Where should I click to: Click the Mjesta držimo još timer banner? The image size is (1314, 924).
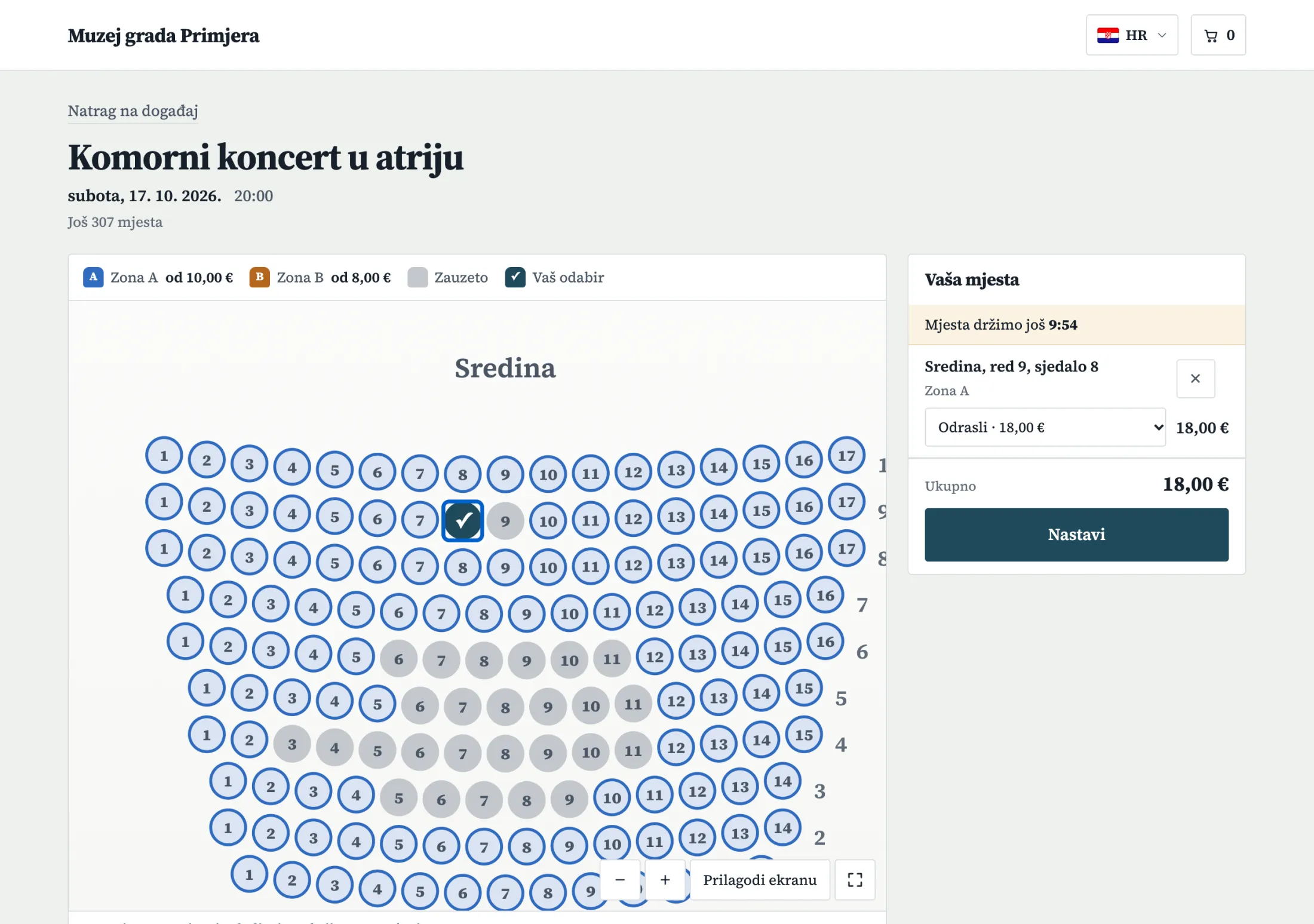point(1076,325)
